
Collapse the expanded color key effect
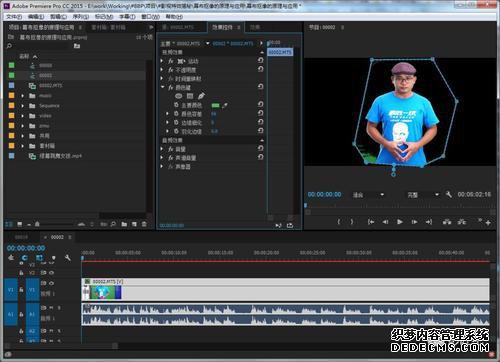pos(163,87)
